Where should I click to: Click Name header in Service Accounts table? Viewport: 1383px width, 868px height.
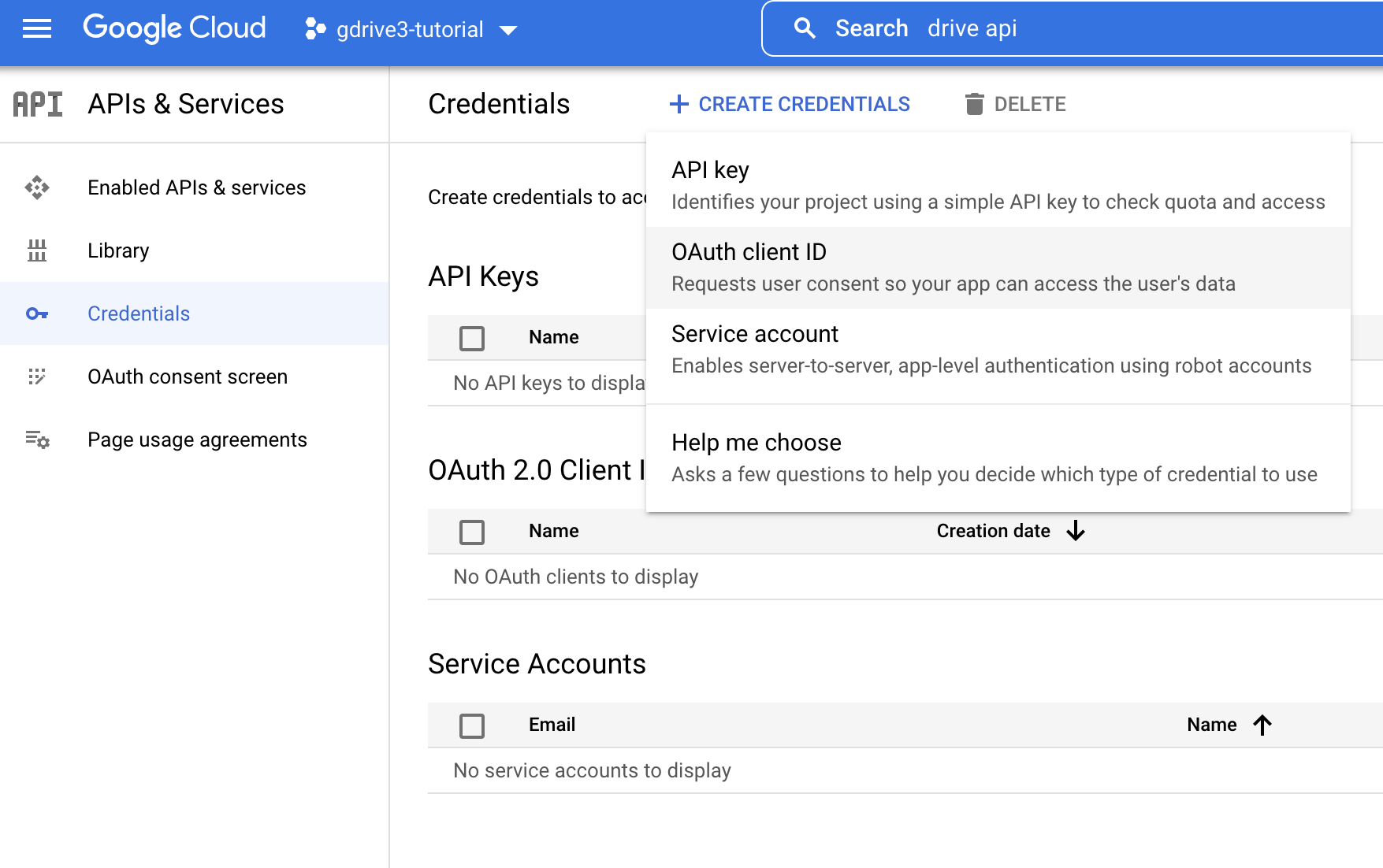1211,725
